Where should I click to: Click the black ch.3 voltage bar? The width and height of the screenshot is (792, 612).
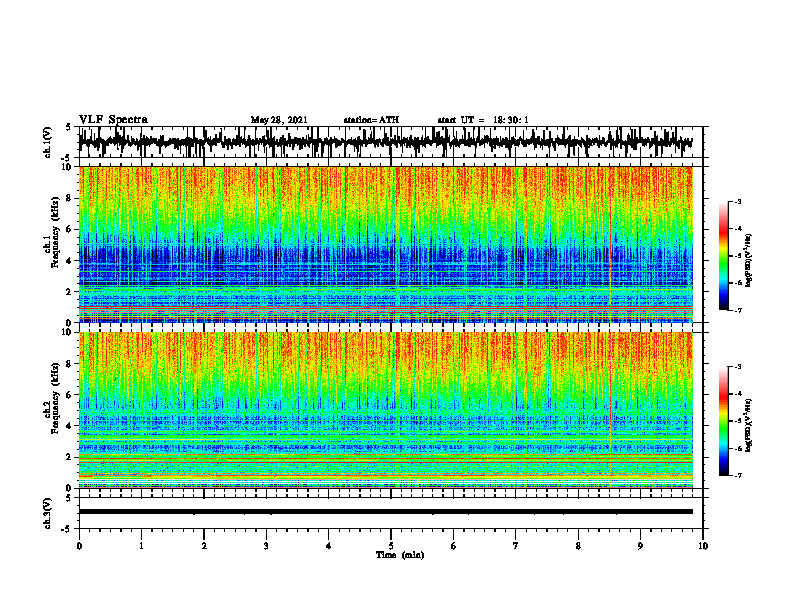point(385,512)
